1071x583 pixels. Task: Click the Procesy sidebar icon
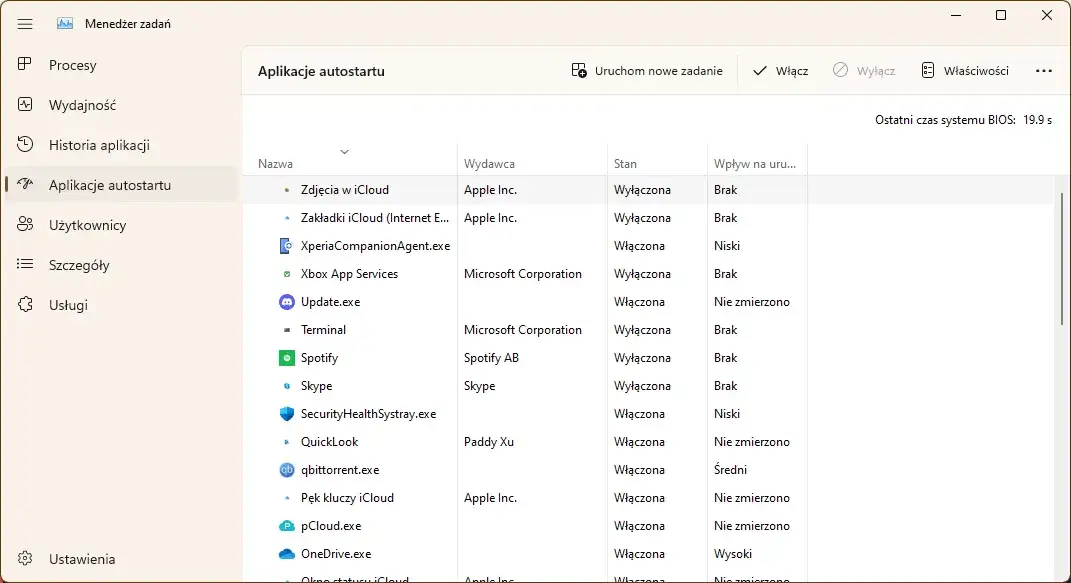pos(25,64)
